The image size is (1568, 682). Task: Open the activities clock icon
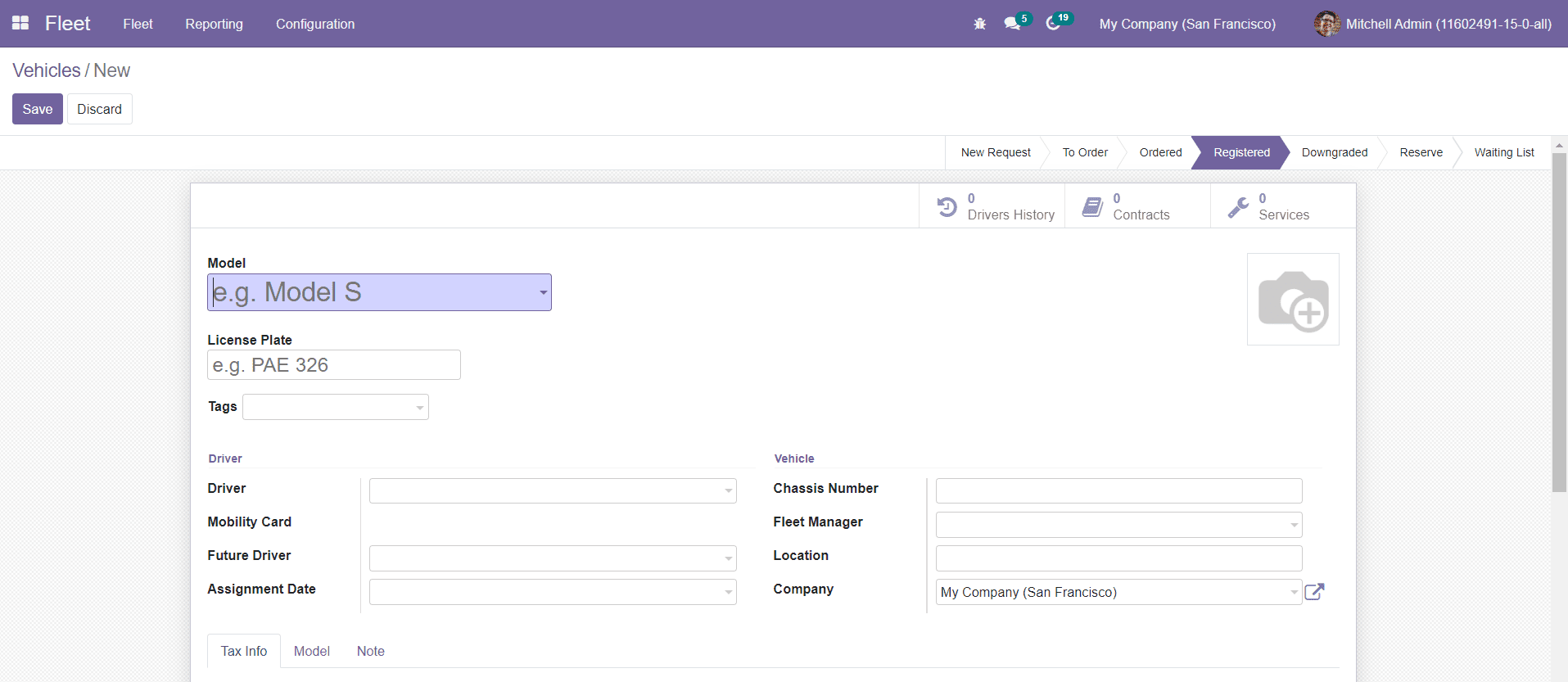pos(1053,24)
